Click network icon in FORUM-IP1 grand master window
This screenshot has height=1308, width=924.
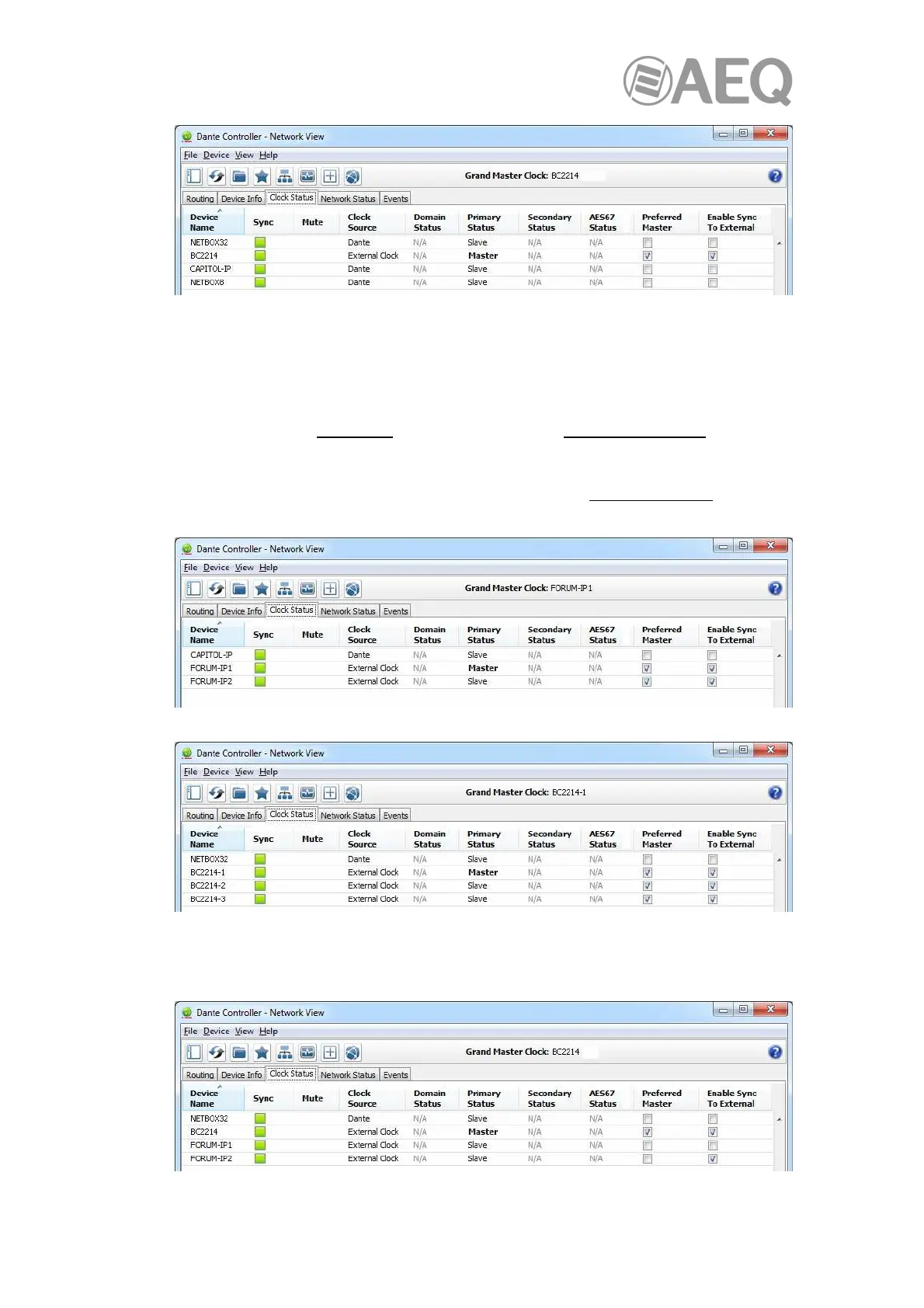[285, 589]
